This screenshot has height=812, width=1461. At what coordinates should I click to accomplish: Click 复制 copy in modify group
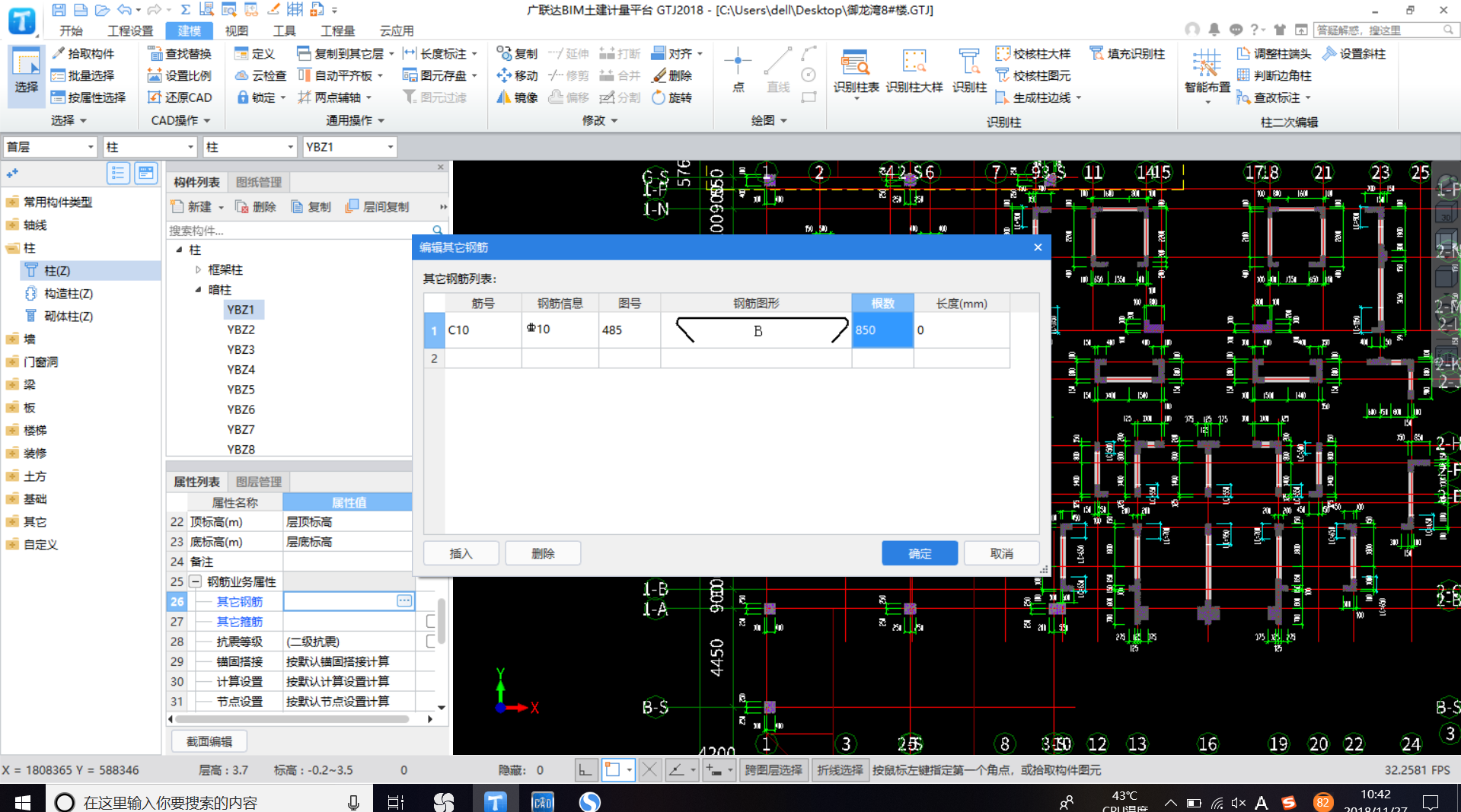tap(517, 53)
